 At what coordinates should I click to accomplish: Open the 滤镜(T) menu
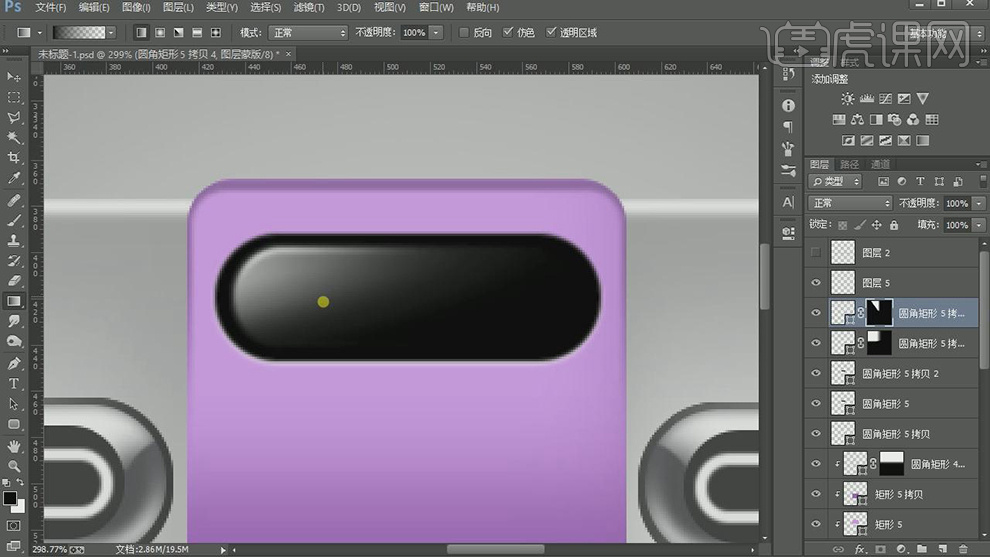click(309, 8)
